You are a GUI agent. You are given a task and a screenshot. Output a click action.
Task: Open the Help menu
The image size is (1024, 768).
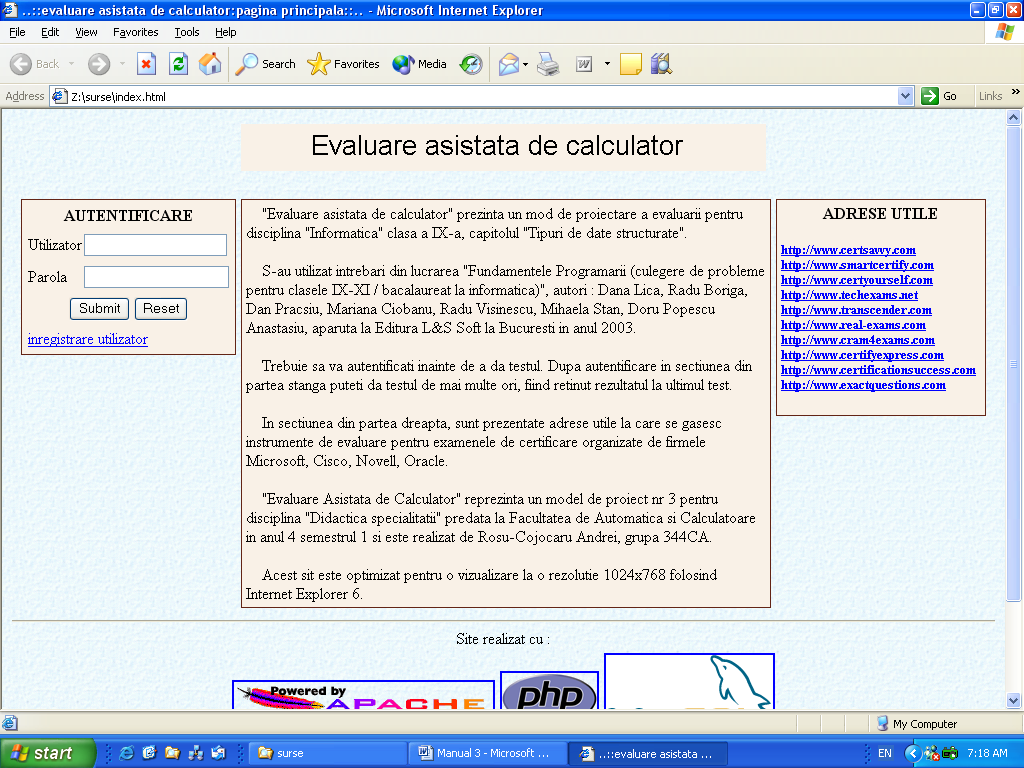coord(225,32)
